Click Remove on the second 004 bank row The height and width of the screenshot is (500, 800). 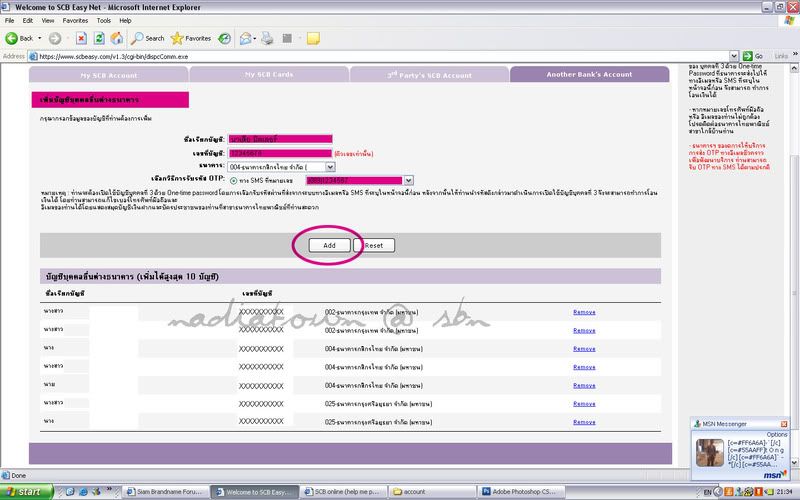pyautogui.click(x=584, y=367)
